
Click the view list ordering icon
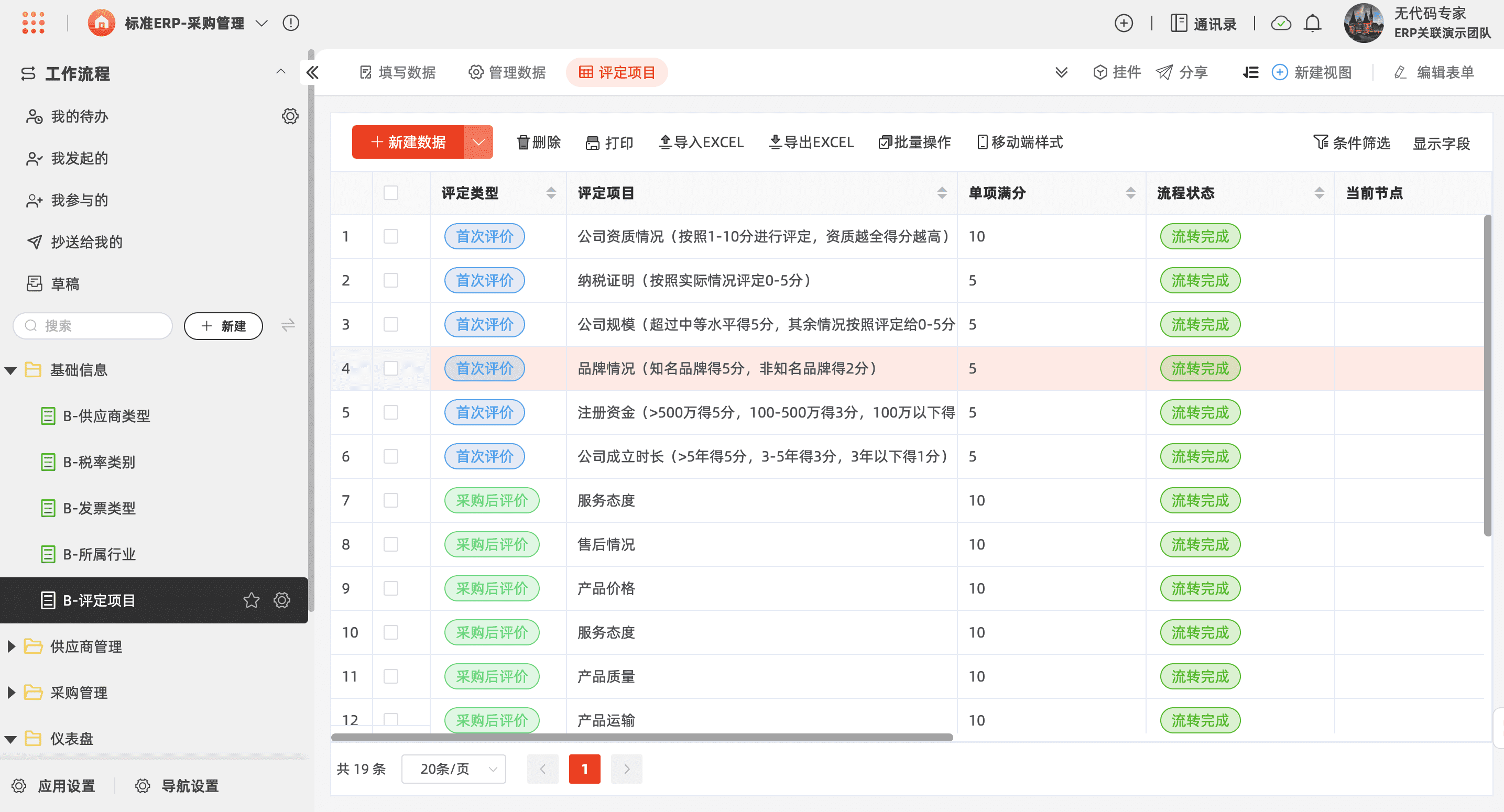click(x=1250, y=72)
